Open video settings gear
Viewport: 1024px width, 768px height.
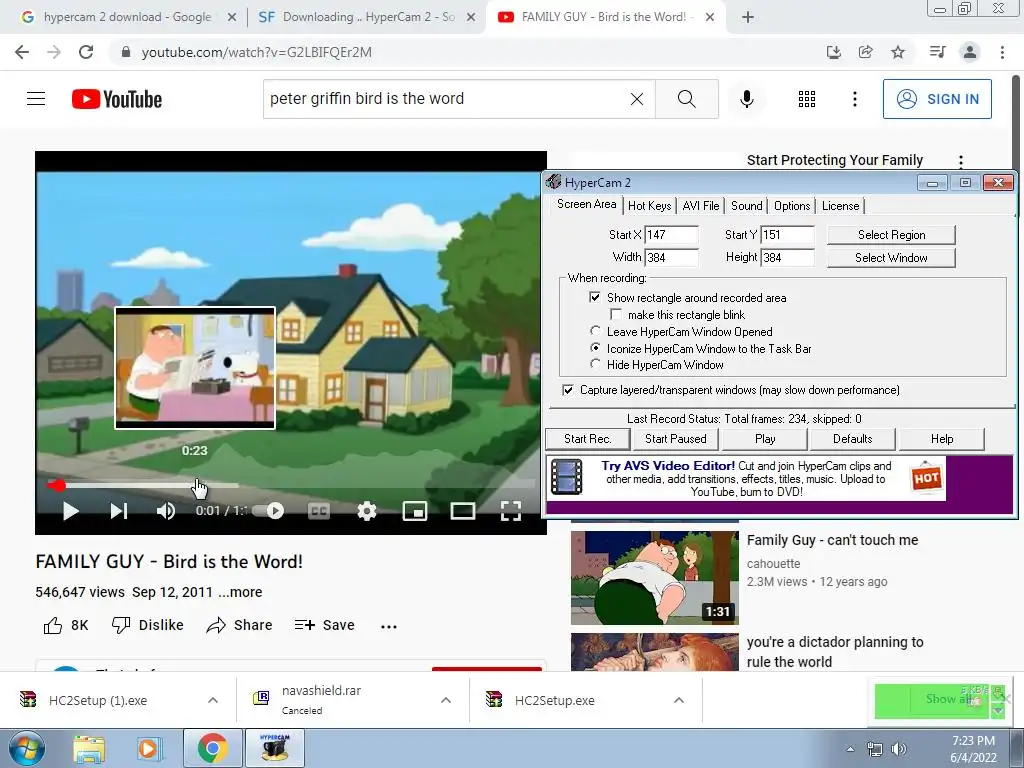coord(367,511)
